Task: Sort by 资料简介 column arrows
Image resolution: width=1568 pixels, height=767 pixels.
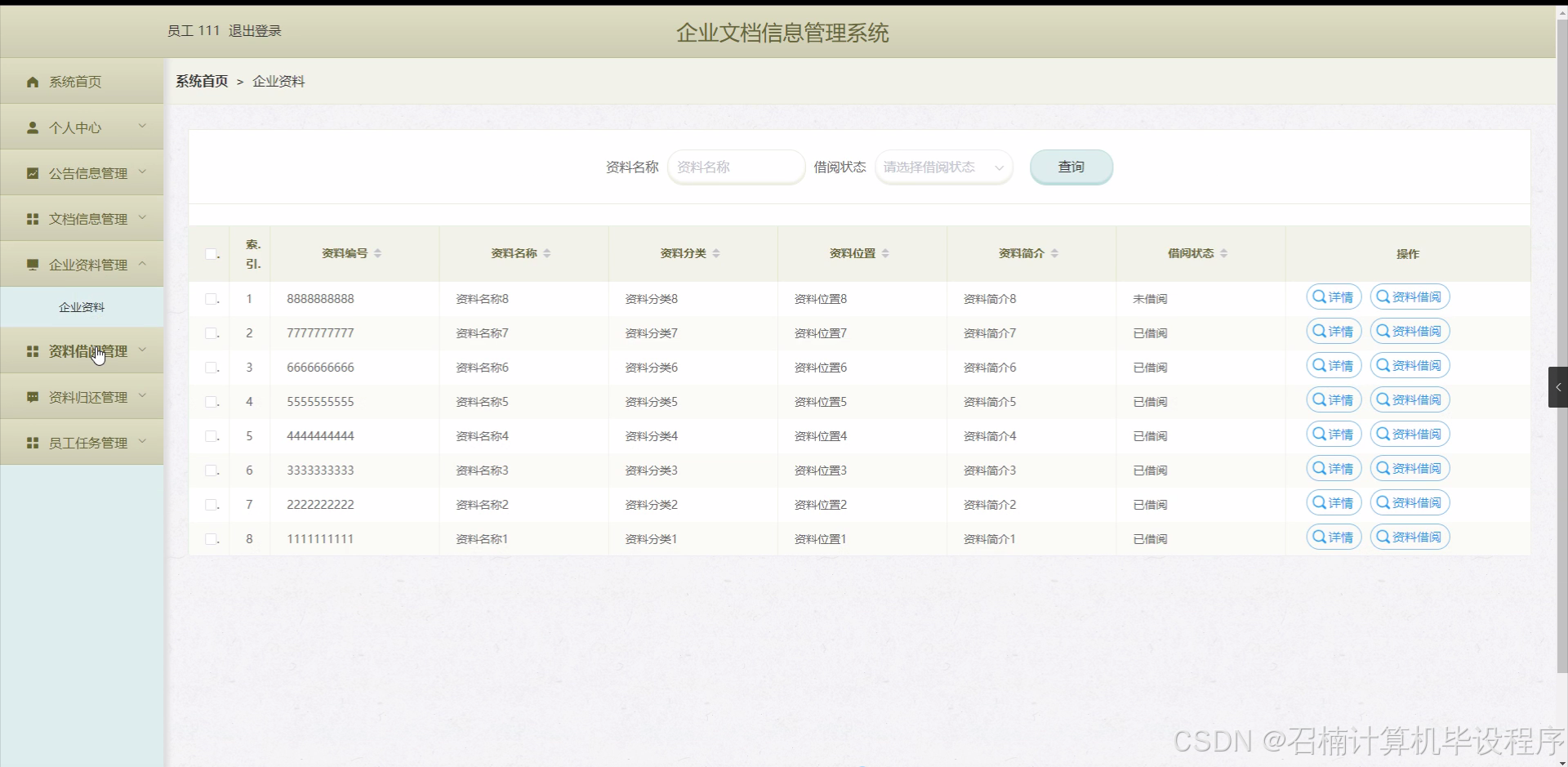Action: pyautogui.click(x=1054, y=253)
